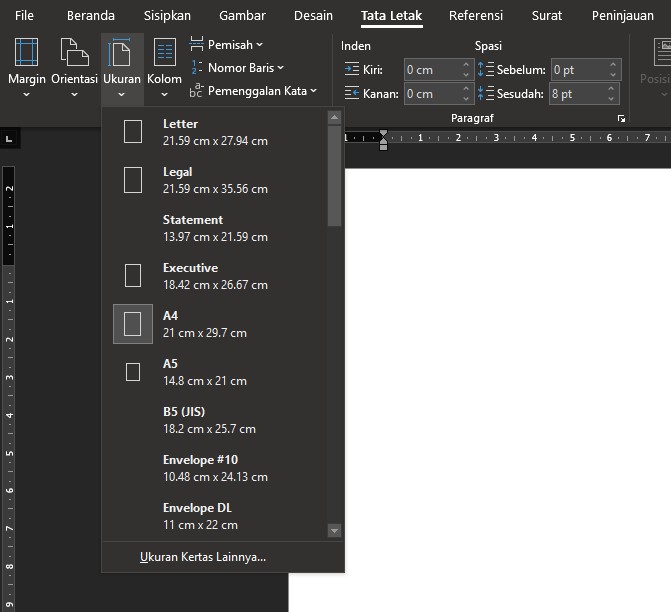This screenshot has width=671, height=612.
Task: Switch to the Beranda tab
Action: click(91, 16)
